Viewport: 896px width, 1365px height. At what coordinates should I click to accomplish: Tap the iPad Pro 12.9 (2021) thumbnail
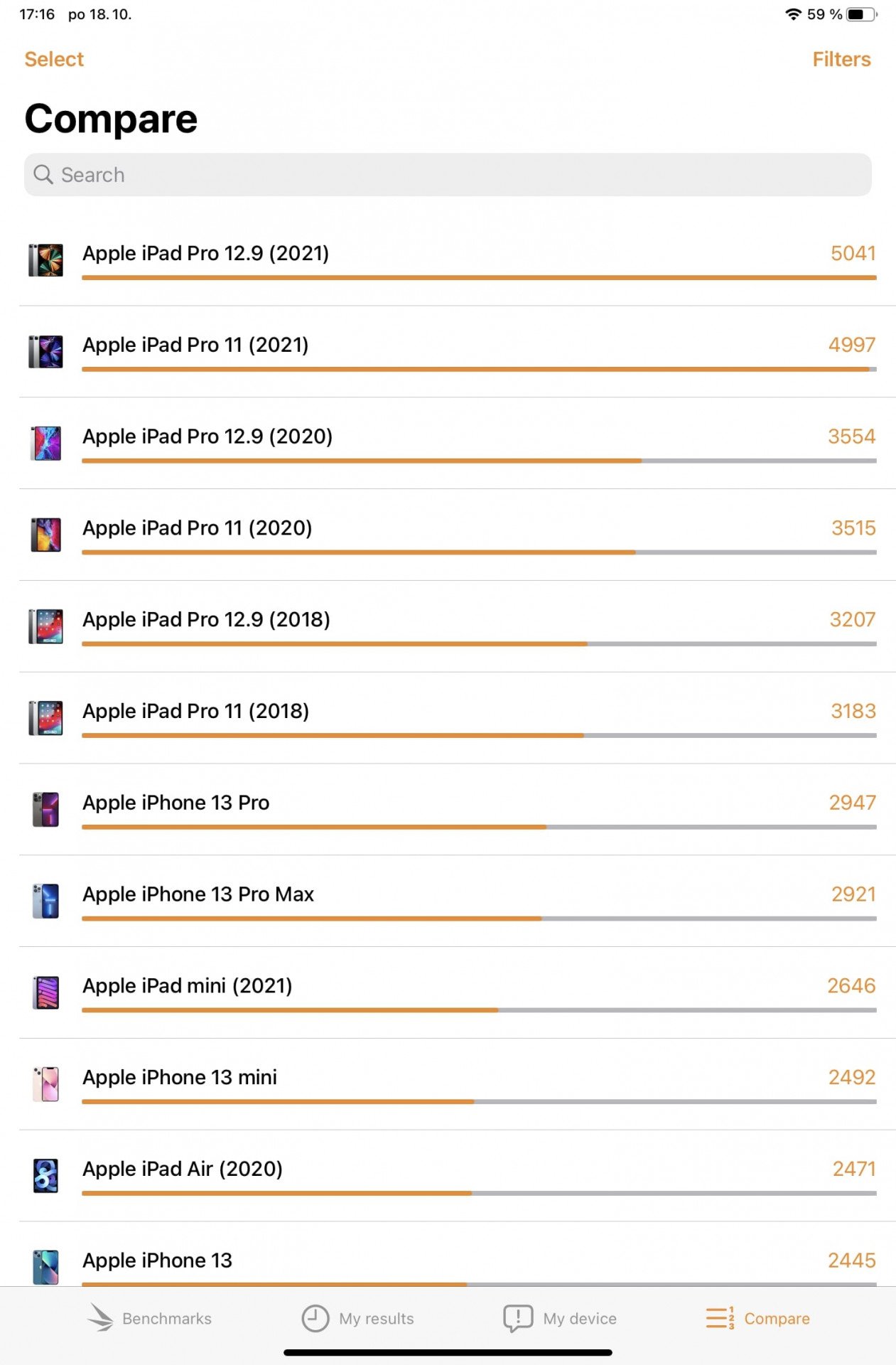pos(45,260)
